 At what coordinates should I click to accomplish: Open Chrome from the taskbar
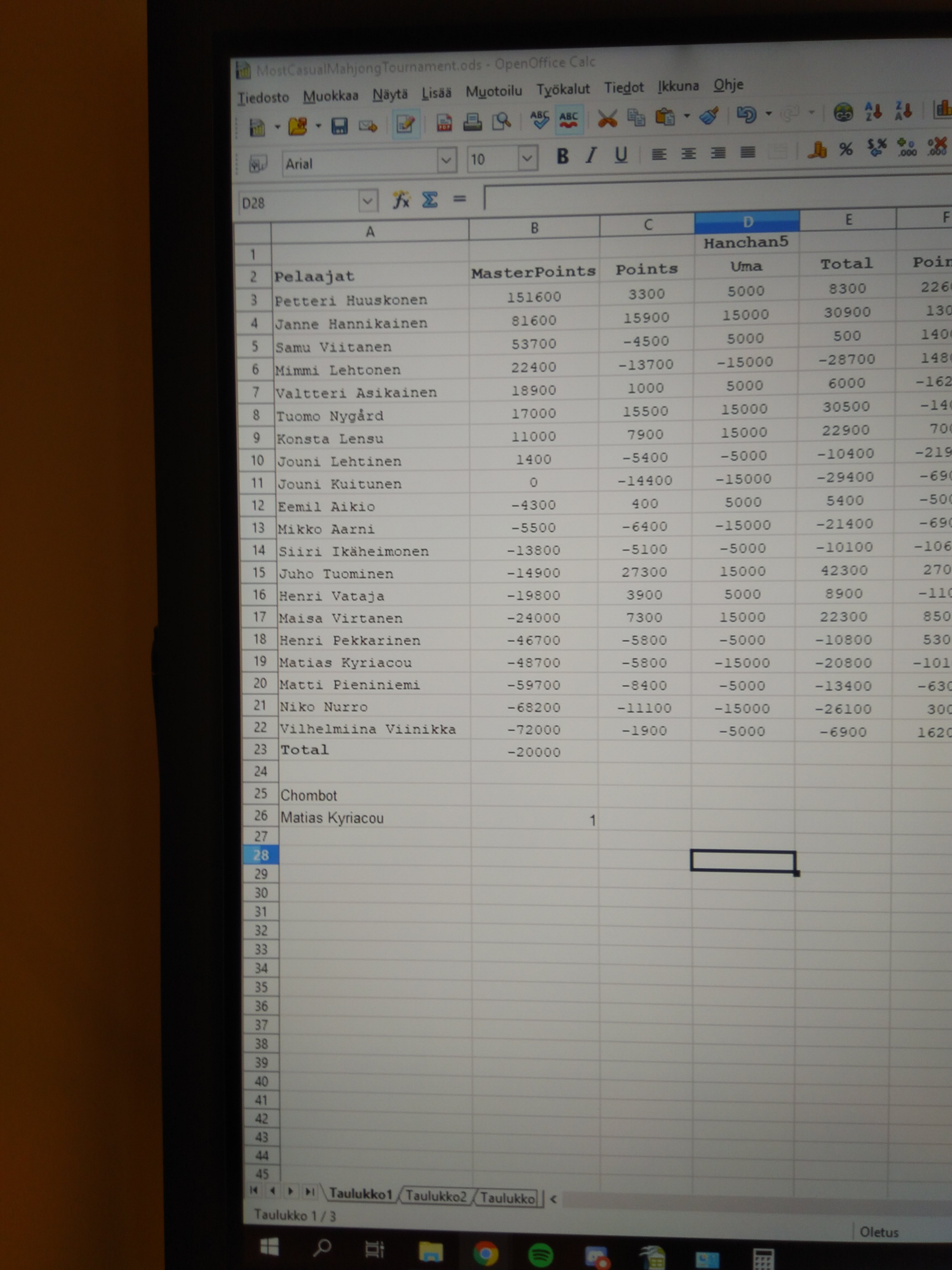coord(485,1254)
